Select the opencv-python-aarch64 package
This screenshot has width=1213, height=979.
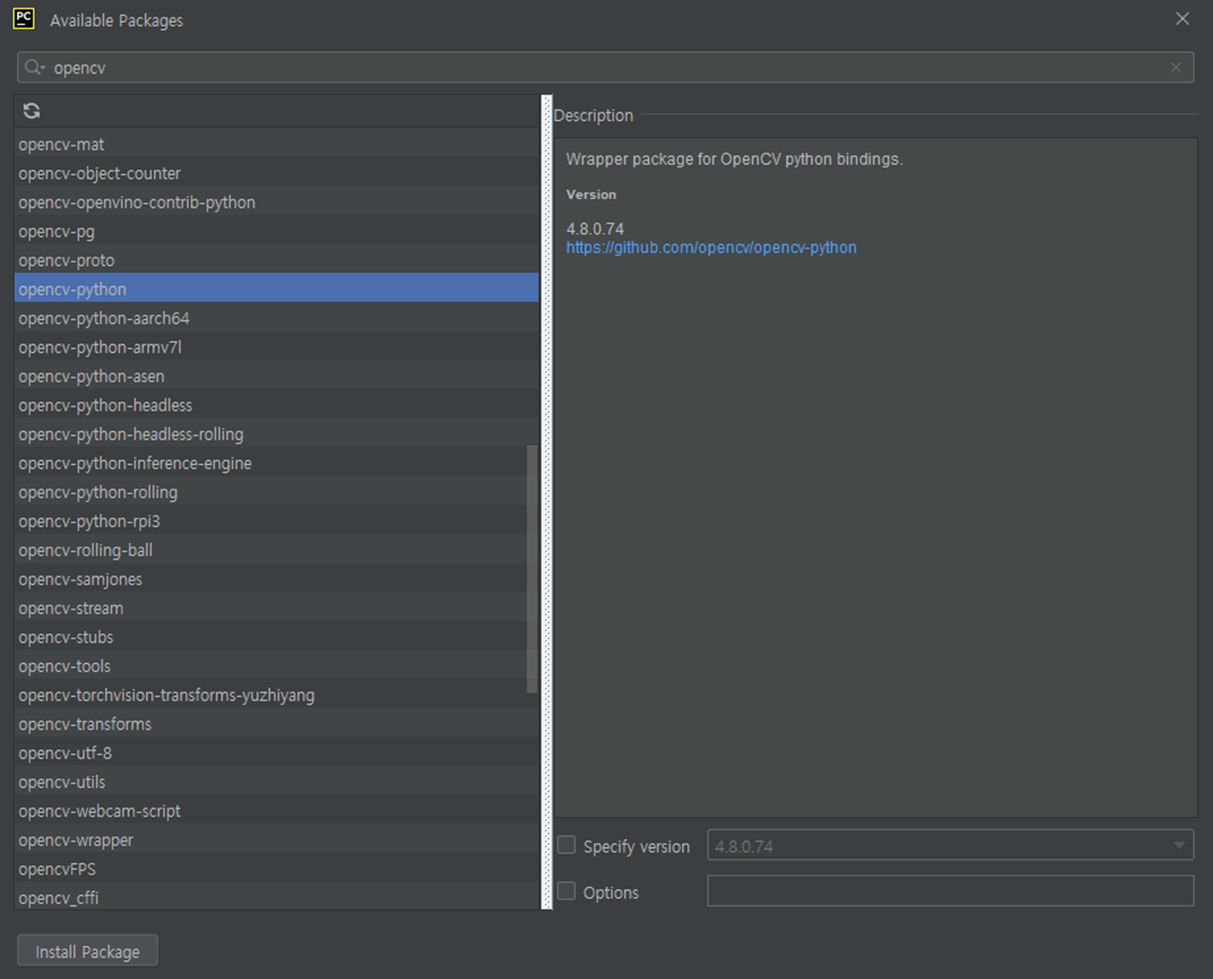click(277, 318)
